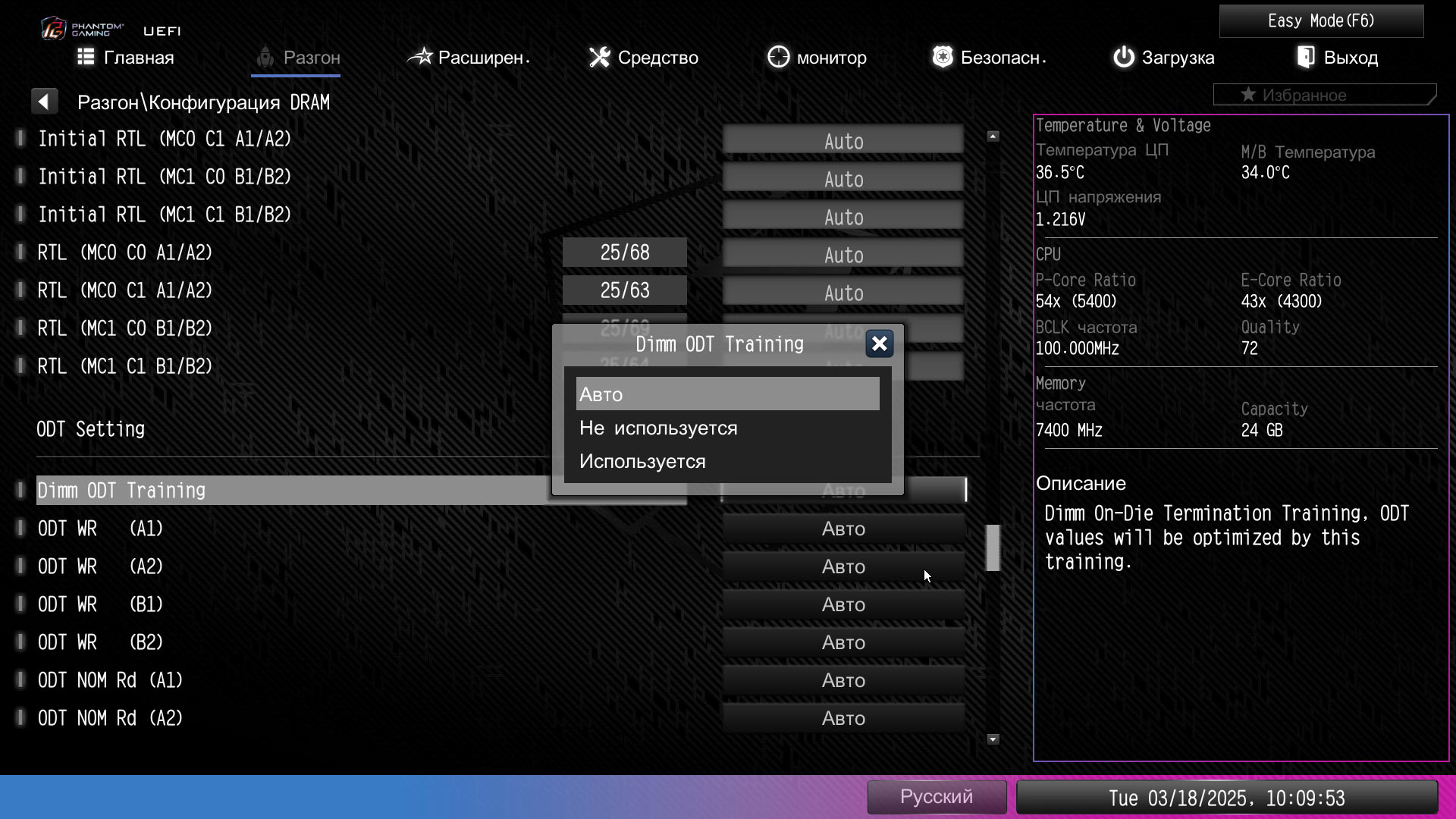Click the Главная list icon
The width and height of the screenshot is (1456, 819).
point(86,57)
